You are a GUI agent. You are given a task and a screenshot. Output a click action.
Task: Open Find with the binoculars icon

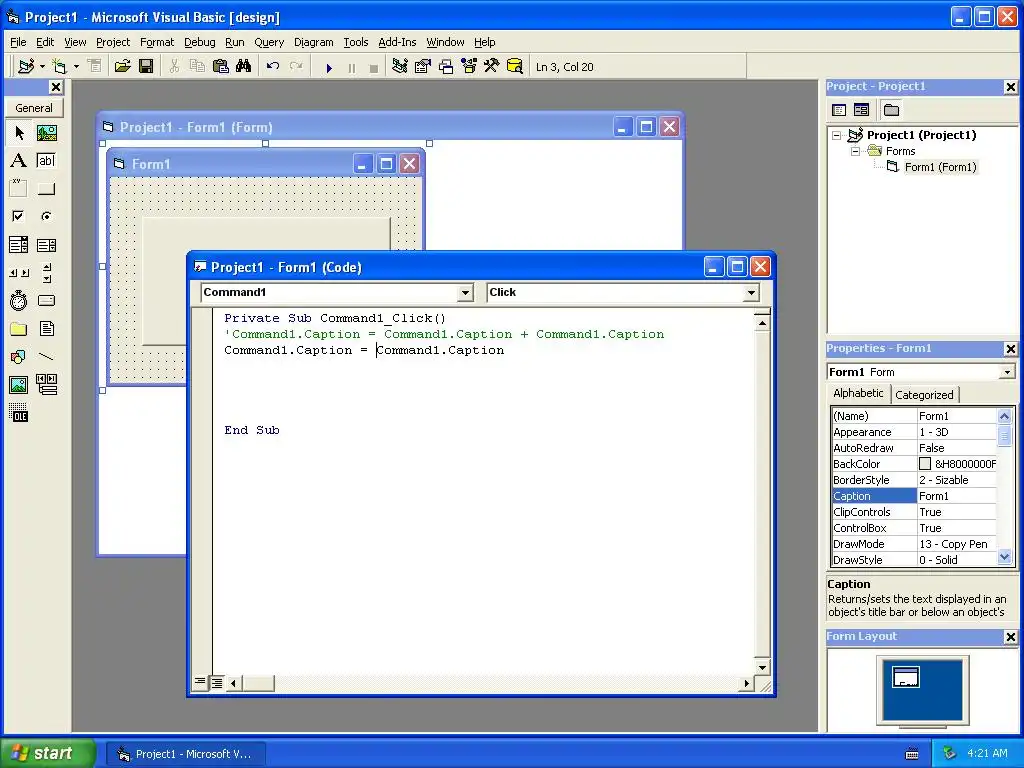(244, 66)
